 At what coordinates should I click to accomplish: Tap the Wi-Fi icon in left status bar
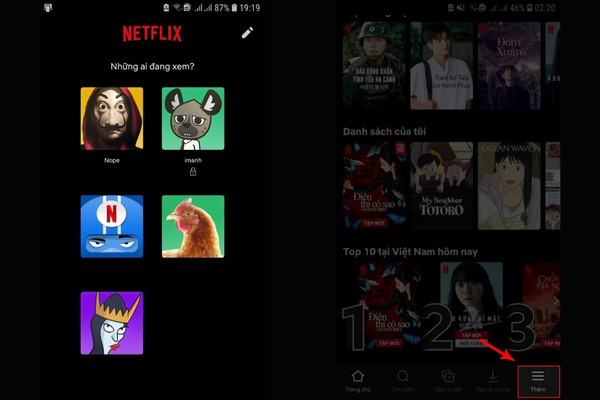pos(177,7)
